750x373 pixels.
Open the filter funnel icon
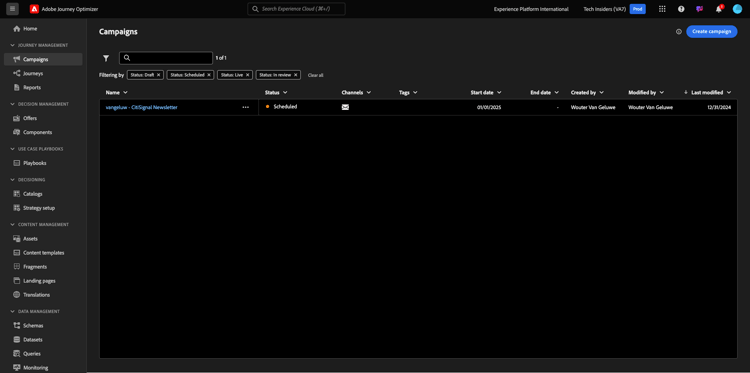(106, 58)
